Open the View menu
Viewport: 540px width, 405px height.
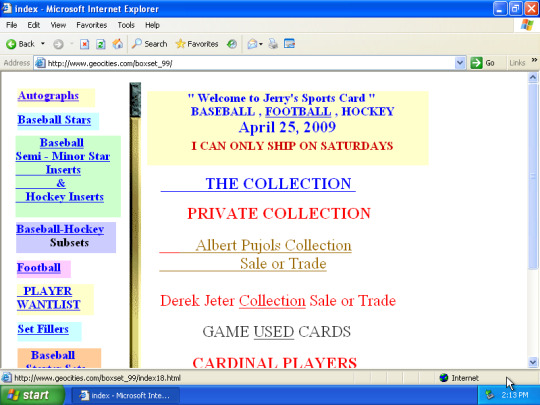[58, 25]
